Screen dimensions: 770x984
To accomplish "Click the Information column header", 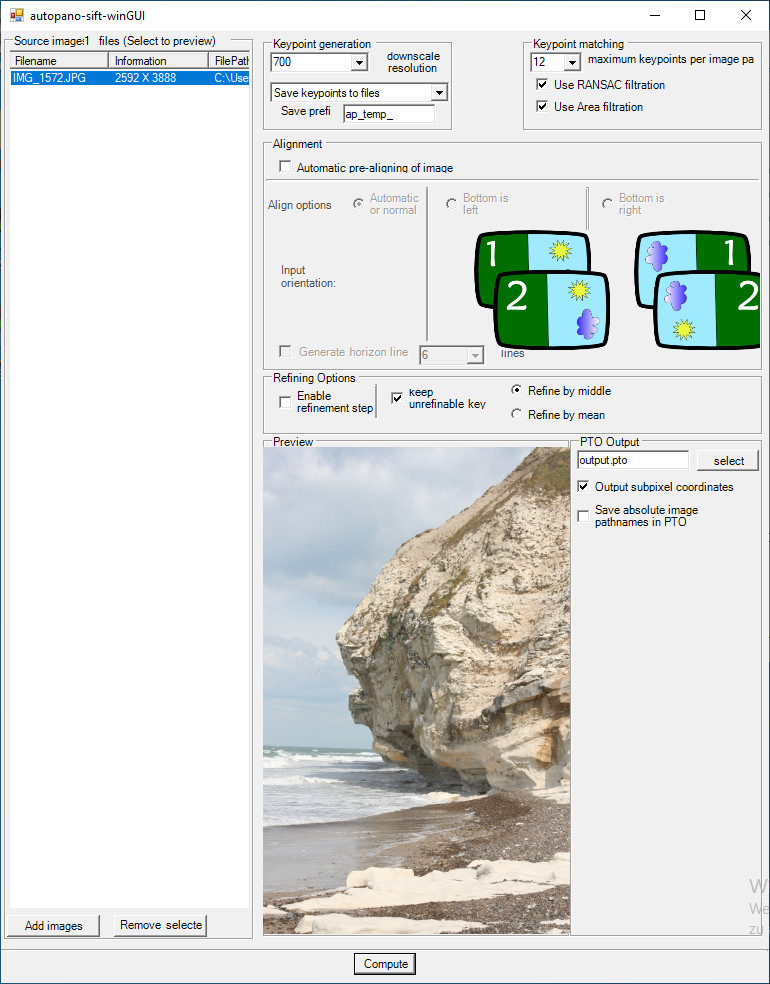I will point(158,61).
